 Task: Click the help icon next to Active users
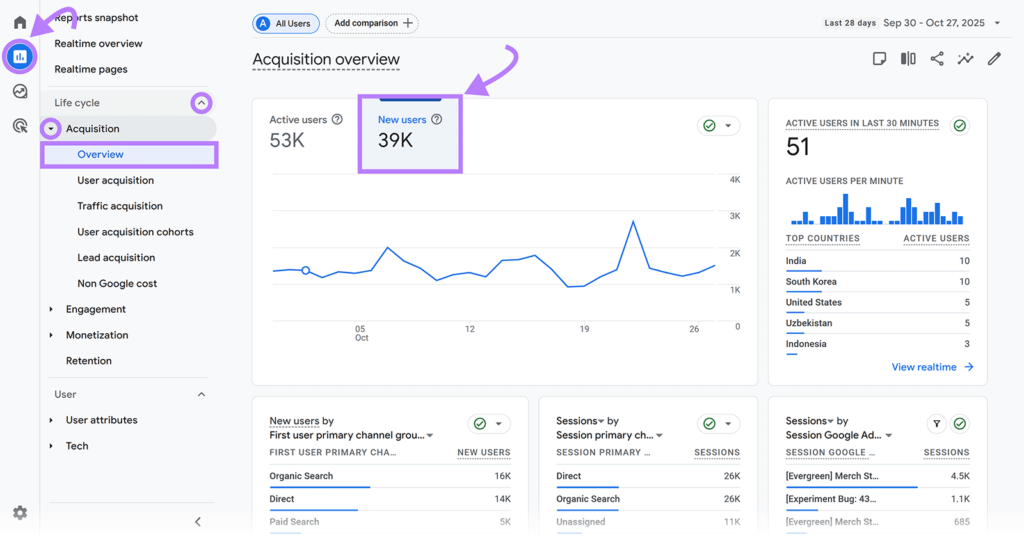pyautogui.click(x=337, y=120)
